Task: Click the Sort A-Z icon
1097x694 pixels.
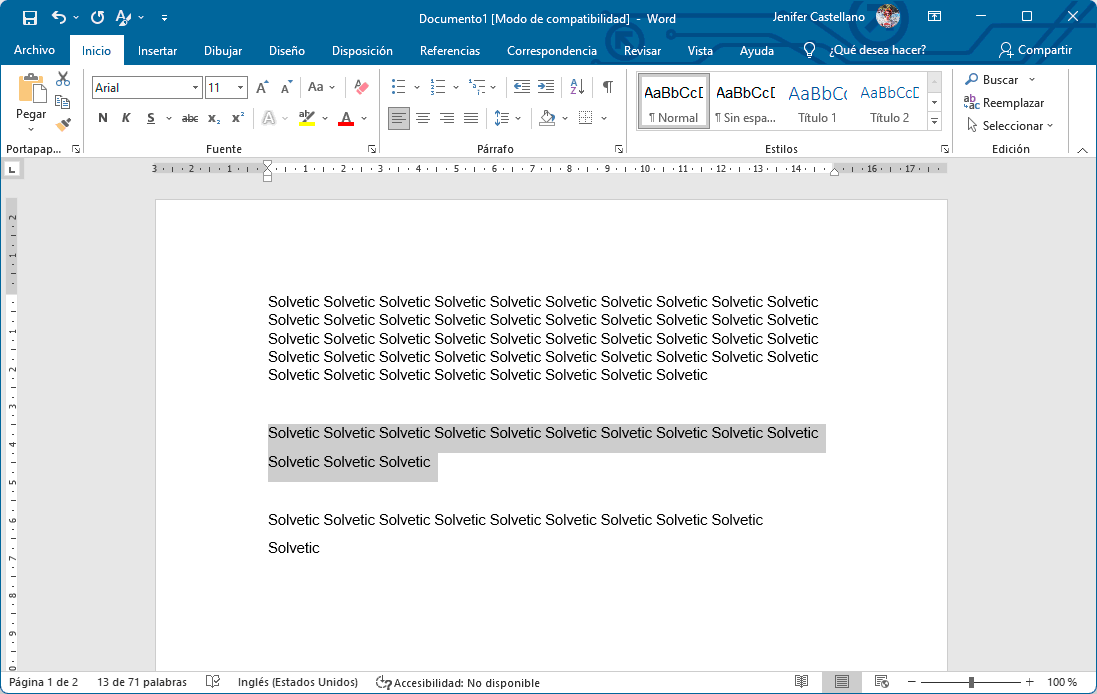Action: click(x=577, y=88)
